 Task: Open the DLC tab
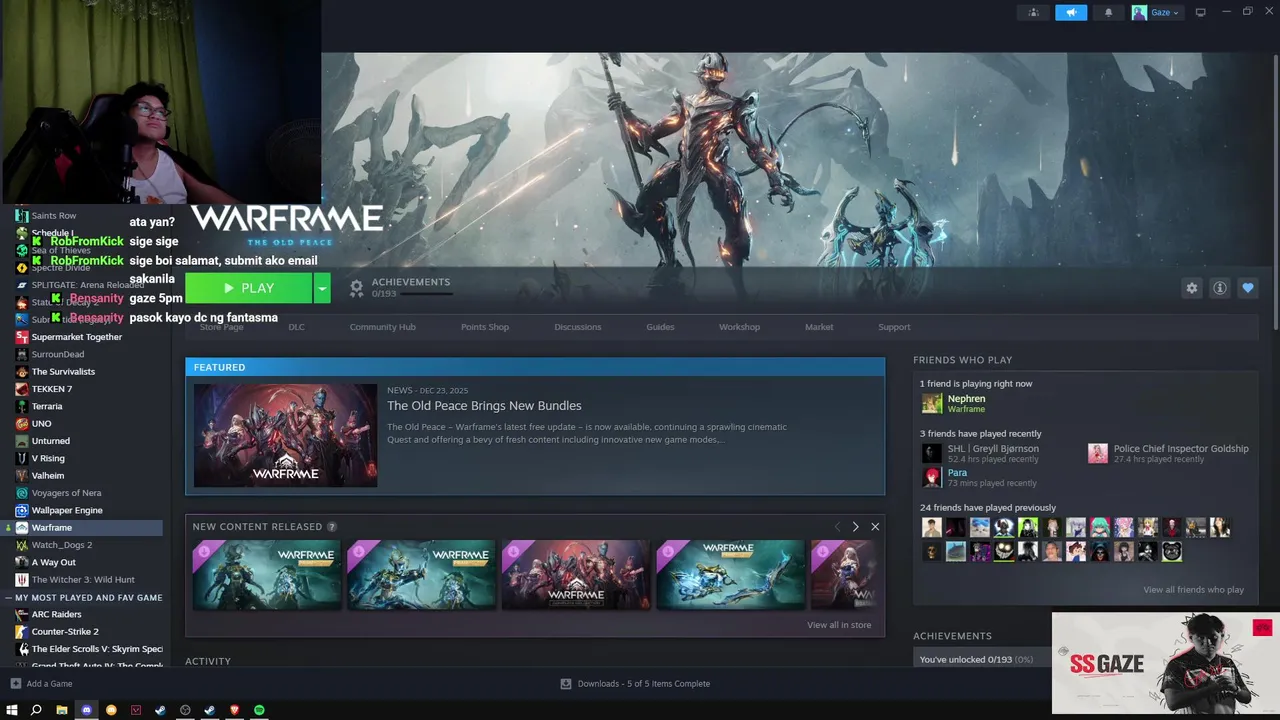click(x=296, y=327)
